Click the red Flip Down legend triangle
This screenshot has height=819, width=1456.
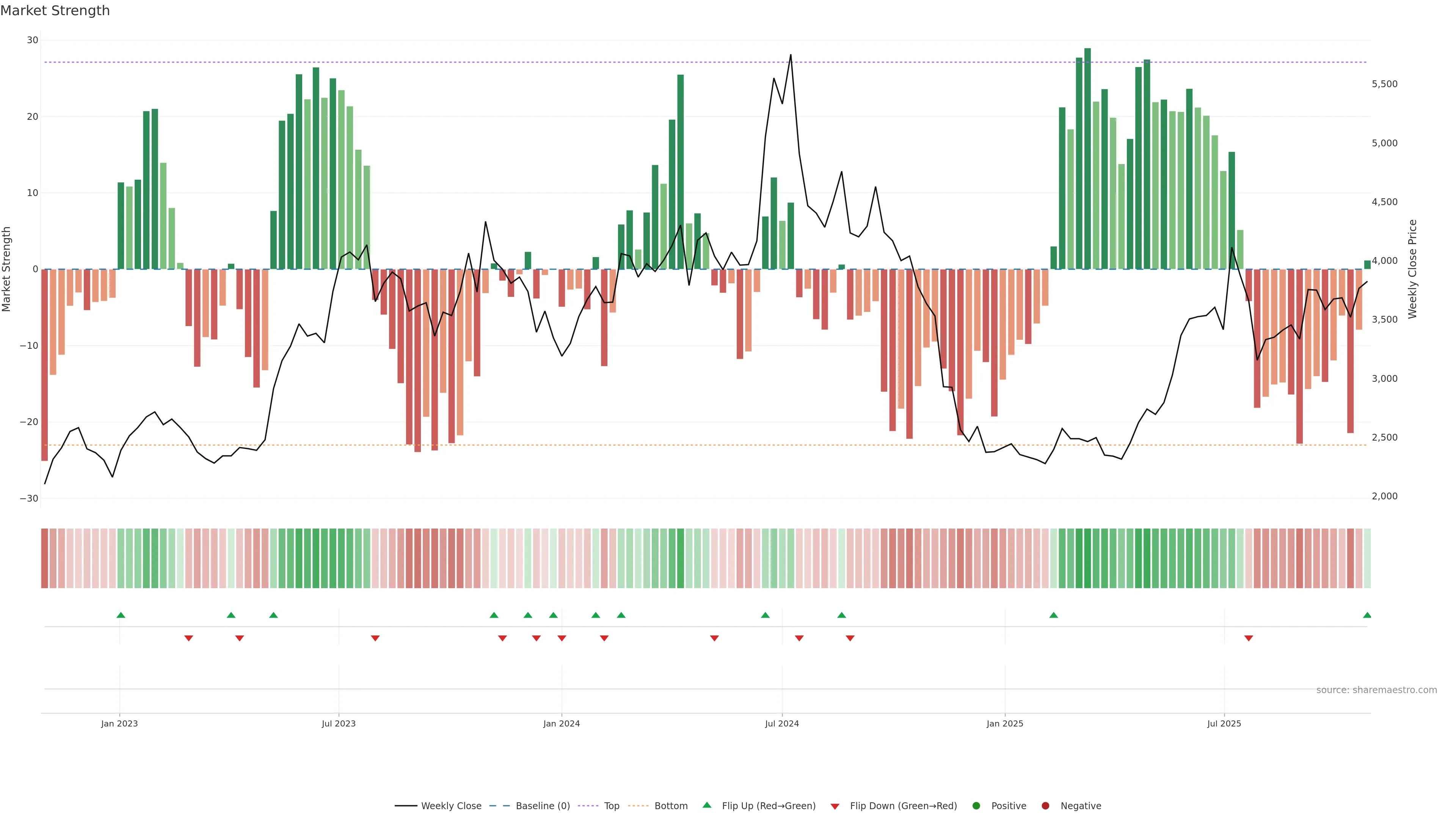click(x=835, y=806)
